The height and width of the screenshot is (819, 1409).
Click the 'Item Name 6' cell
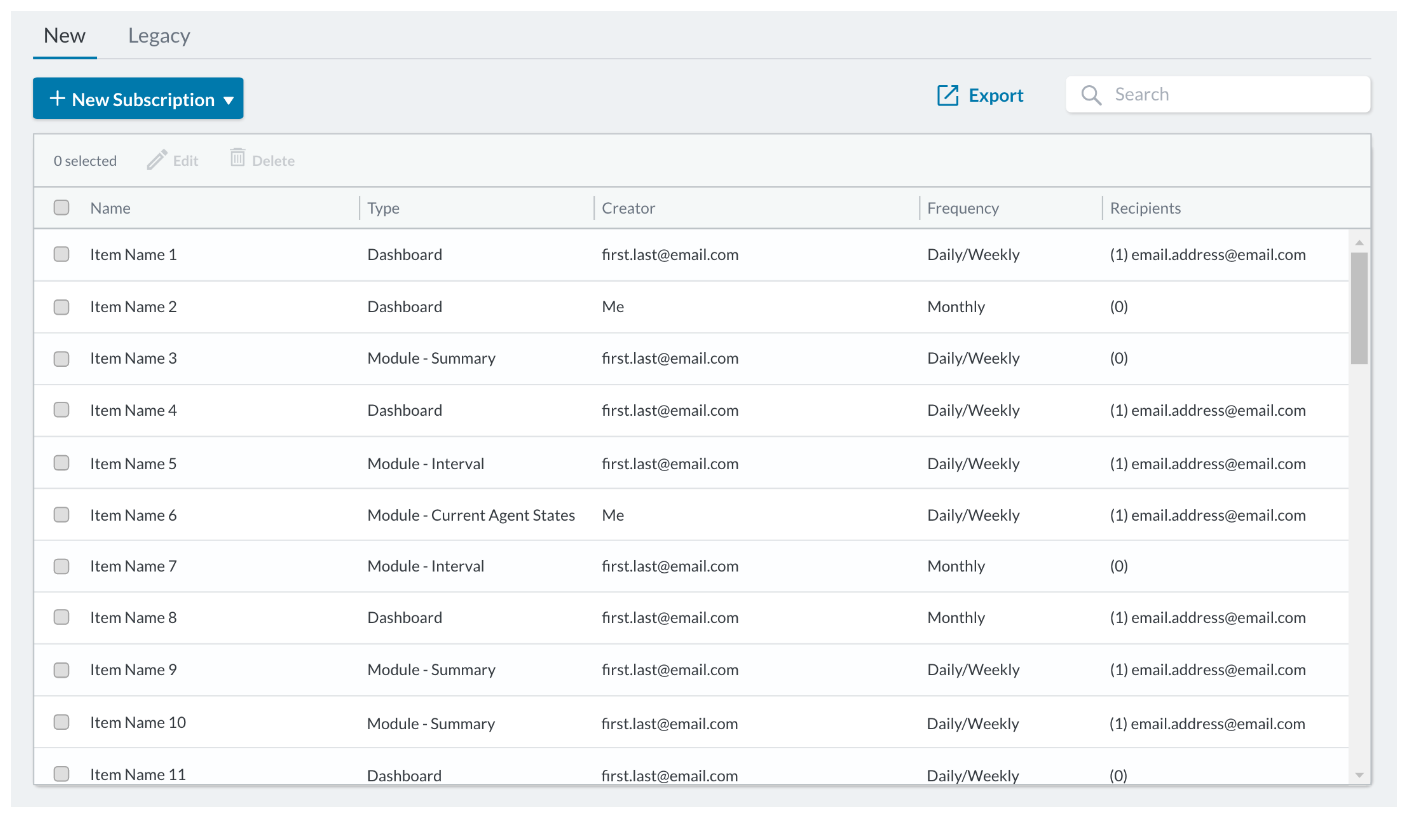(133, 515)
